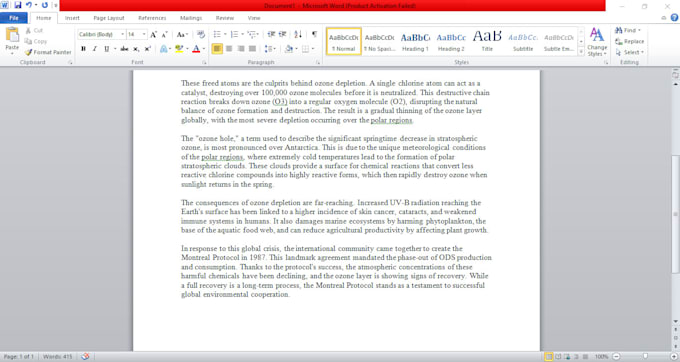Click the Format Painter brush

tap(28, 52)
